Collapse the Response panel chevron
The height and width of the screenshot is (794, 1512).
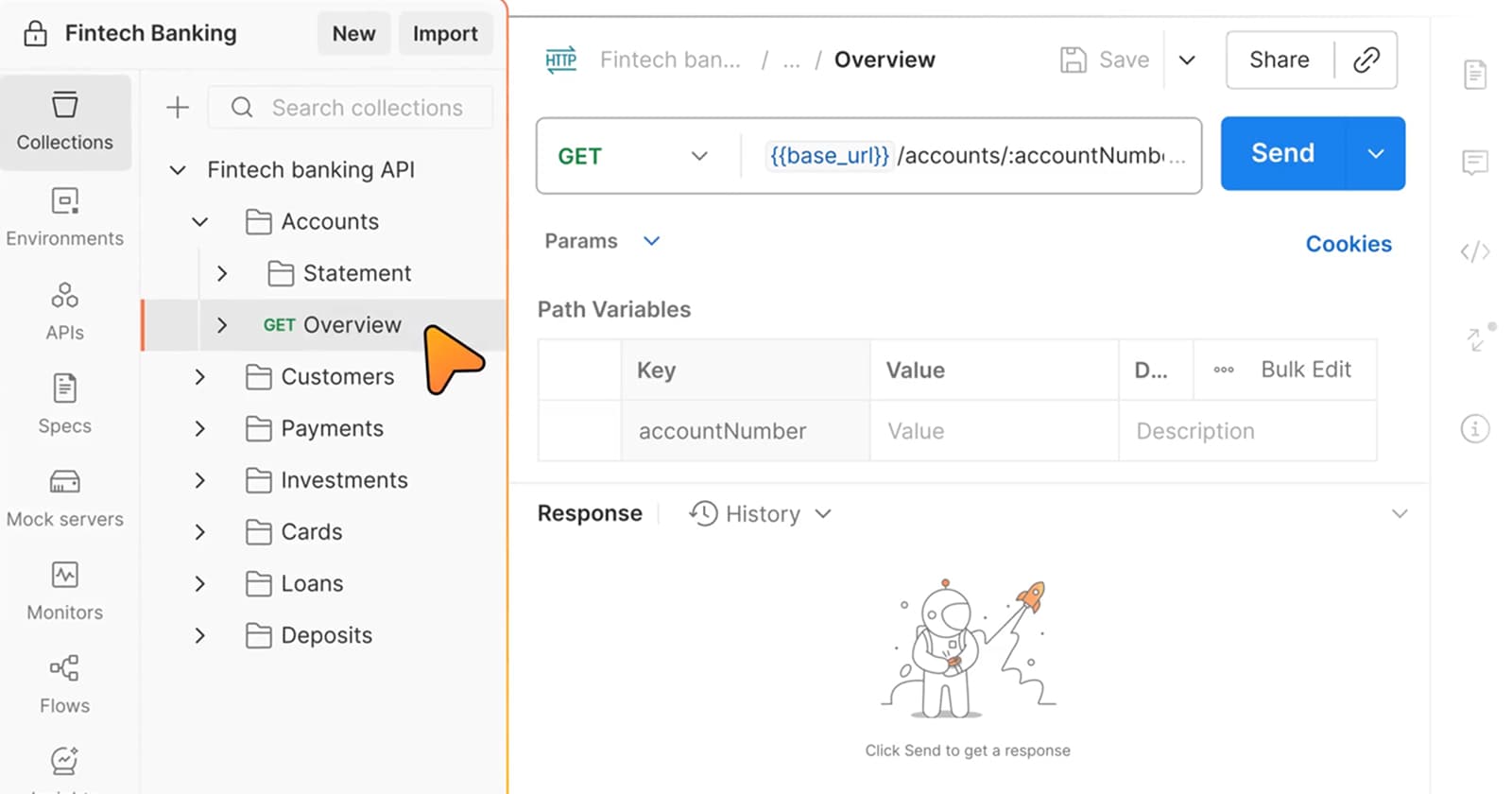click(1400, 513)
